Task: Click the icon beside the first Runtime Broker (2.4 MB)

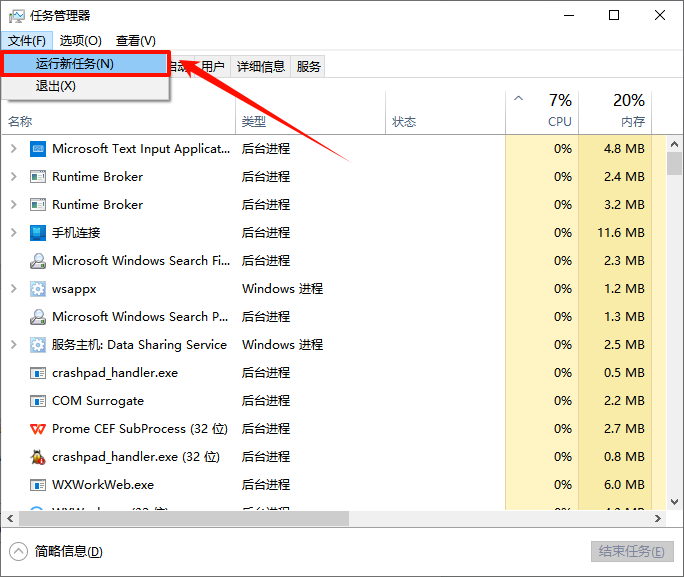Action: 38,177
